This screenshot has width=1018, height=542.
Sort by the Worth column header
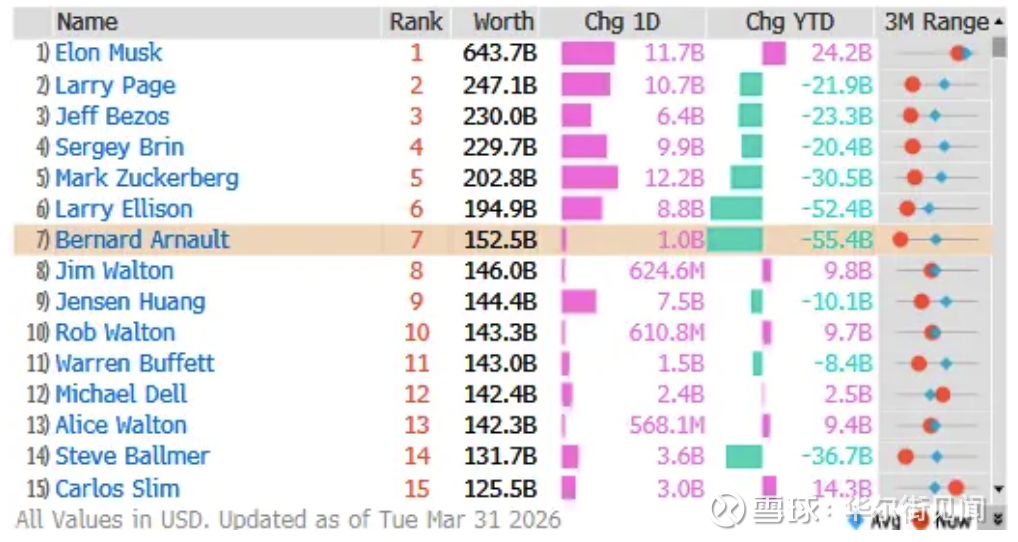[503, 22]
